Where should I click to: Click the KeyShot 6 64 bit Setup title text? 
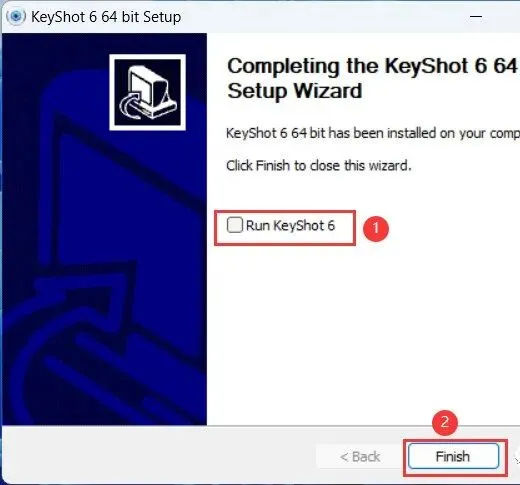[106, 17]
